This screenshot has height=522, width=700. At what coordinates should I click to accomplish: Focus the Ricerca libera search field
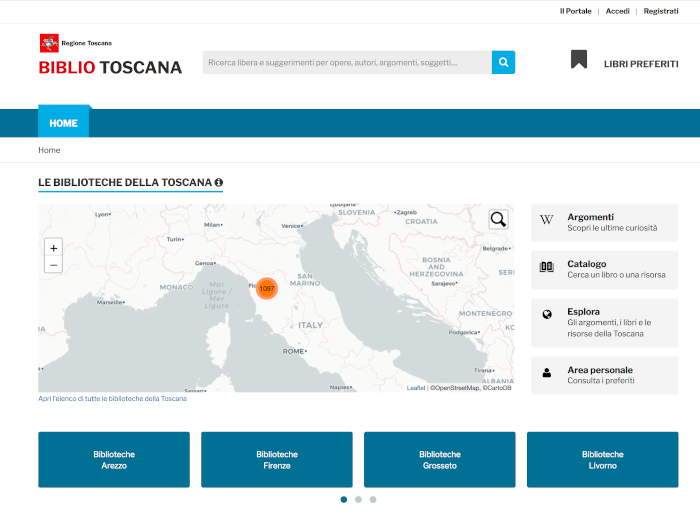347,62
